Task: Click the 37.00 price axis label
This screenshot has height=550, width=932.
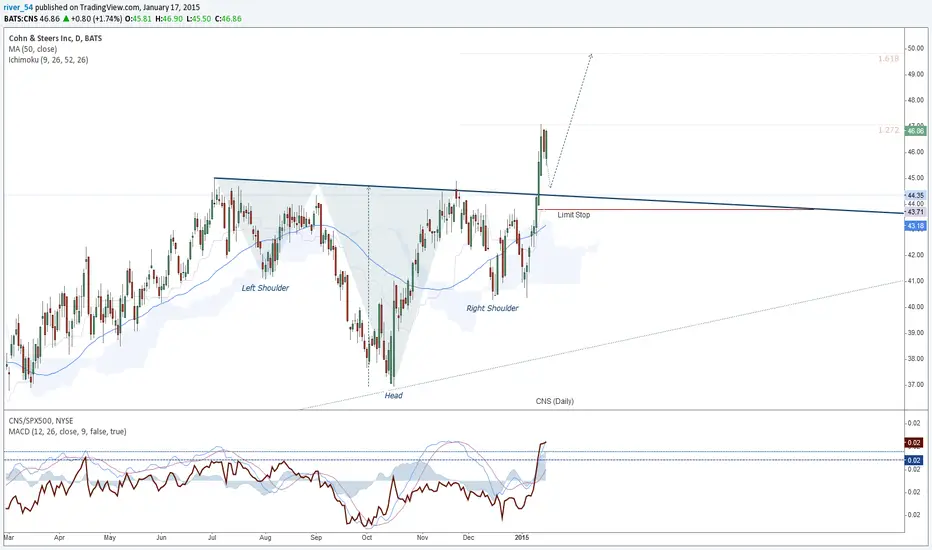Action: pos(915,385)
